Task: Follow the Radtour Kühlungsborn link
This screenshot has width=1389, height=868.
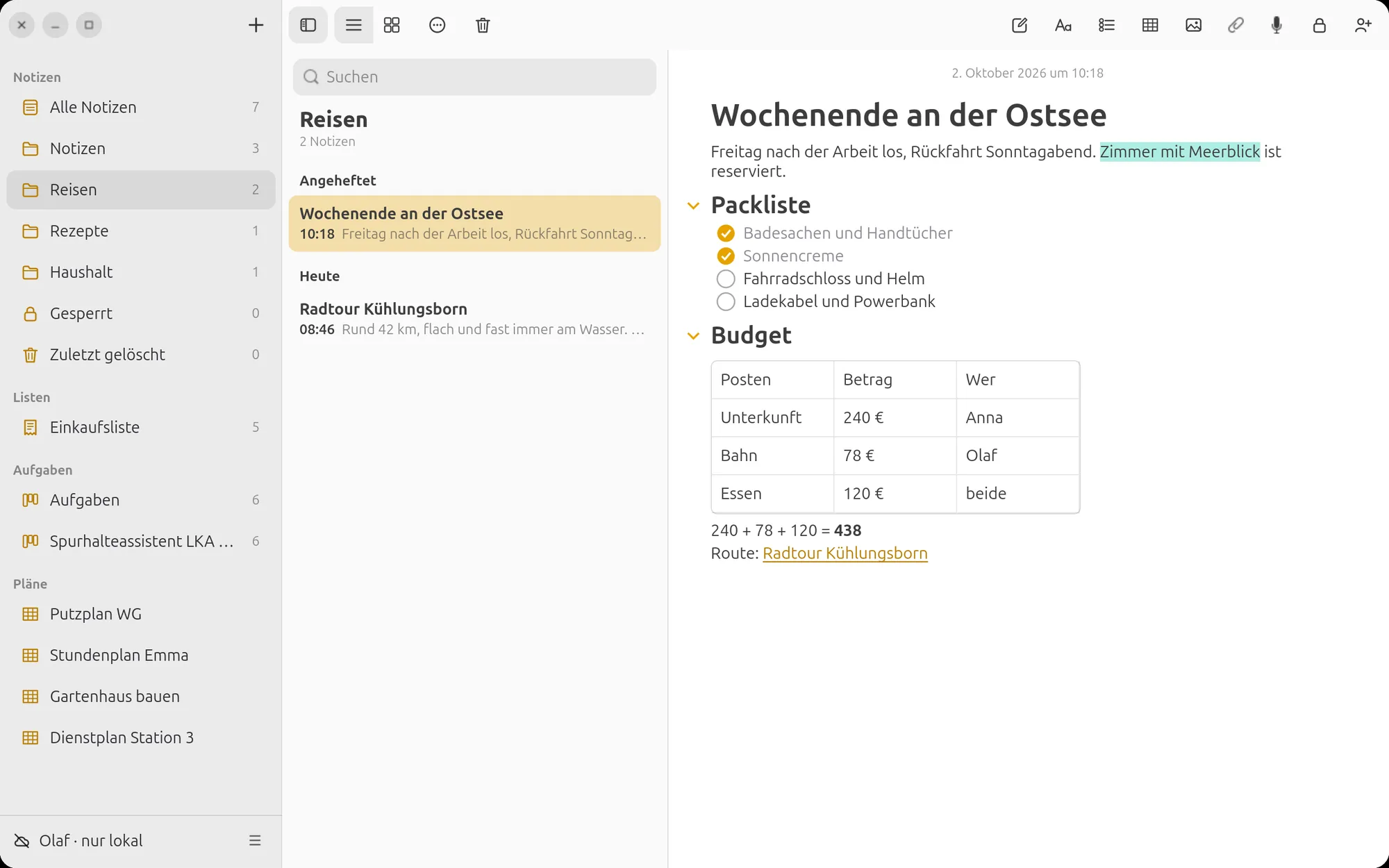Action: pos(845,553)
